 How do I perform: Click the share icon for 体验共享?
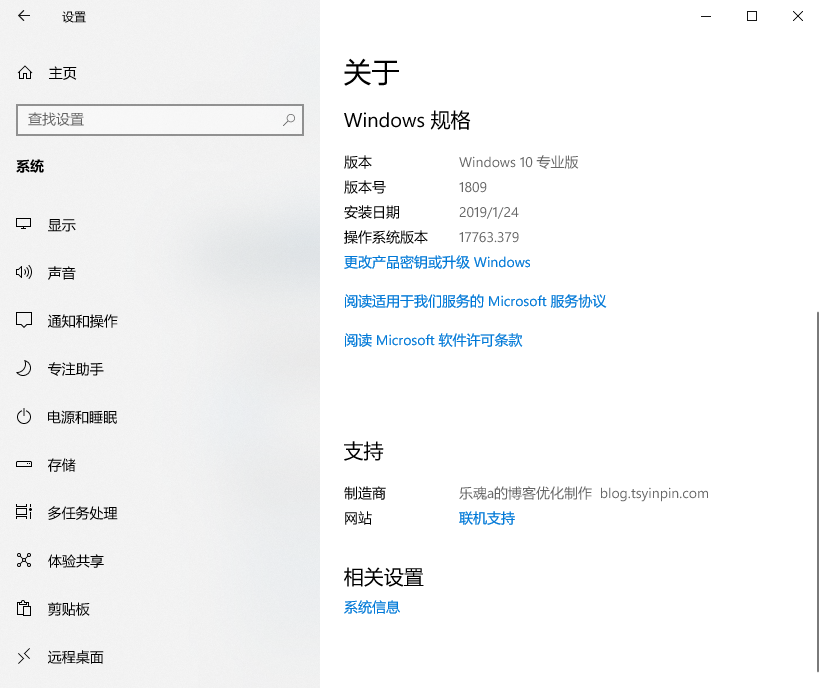click(24, 560)
